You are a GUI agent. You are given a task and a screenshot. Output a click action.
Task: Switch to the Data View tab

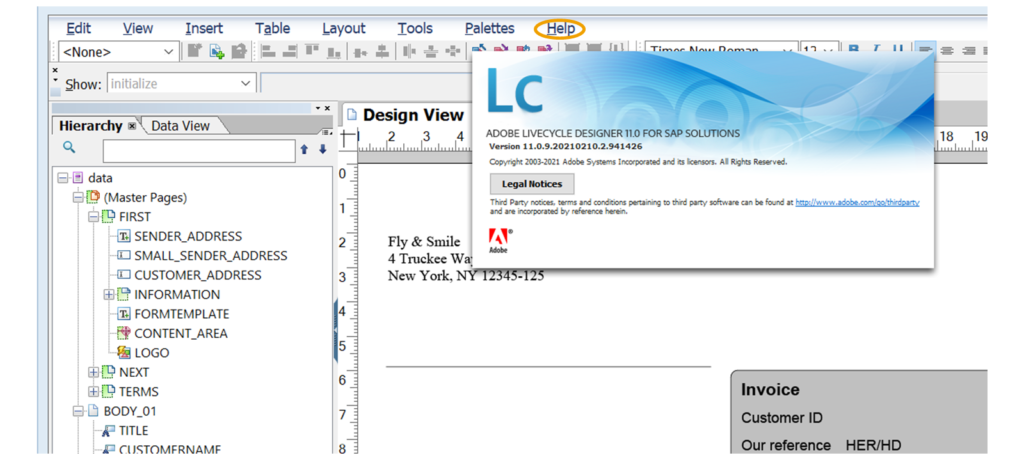(181, 126)
